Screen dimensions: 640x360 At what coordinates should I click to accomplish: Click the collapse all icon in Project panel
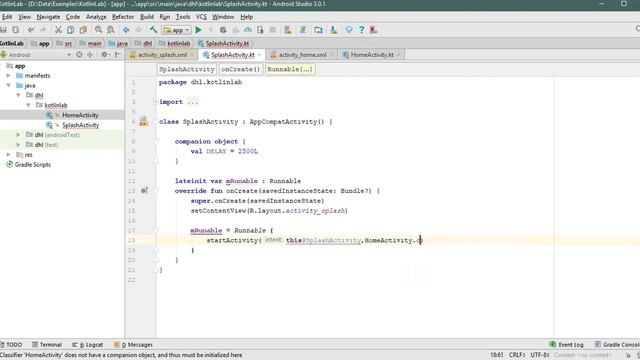pos(90,54)
